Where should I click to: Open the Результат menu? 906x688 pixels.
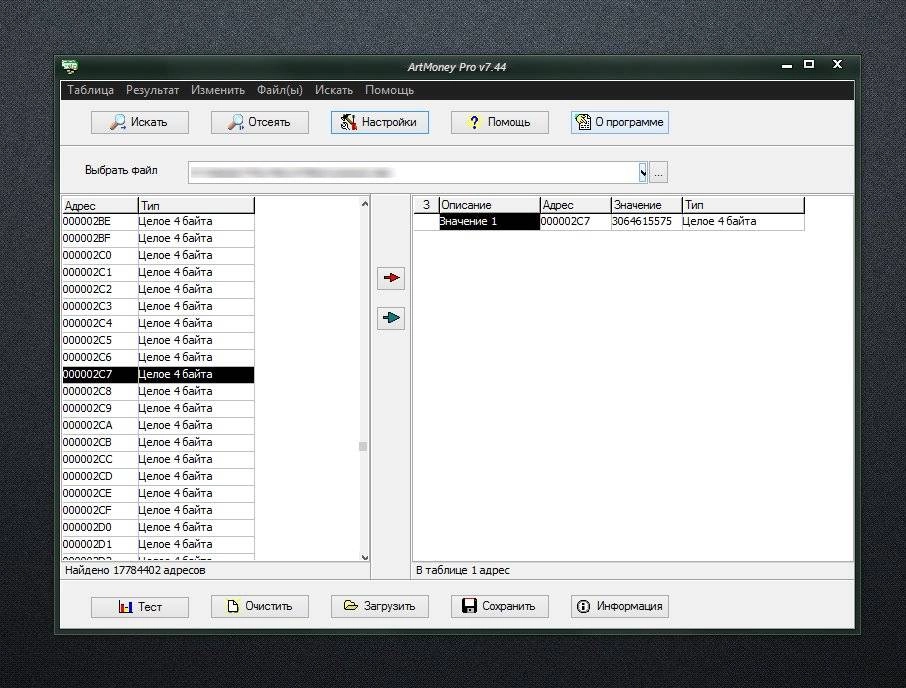(x=153, y=90)
